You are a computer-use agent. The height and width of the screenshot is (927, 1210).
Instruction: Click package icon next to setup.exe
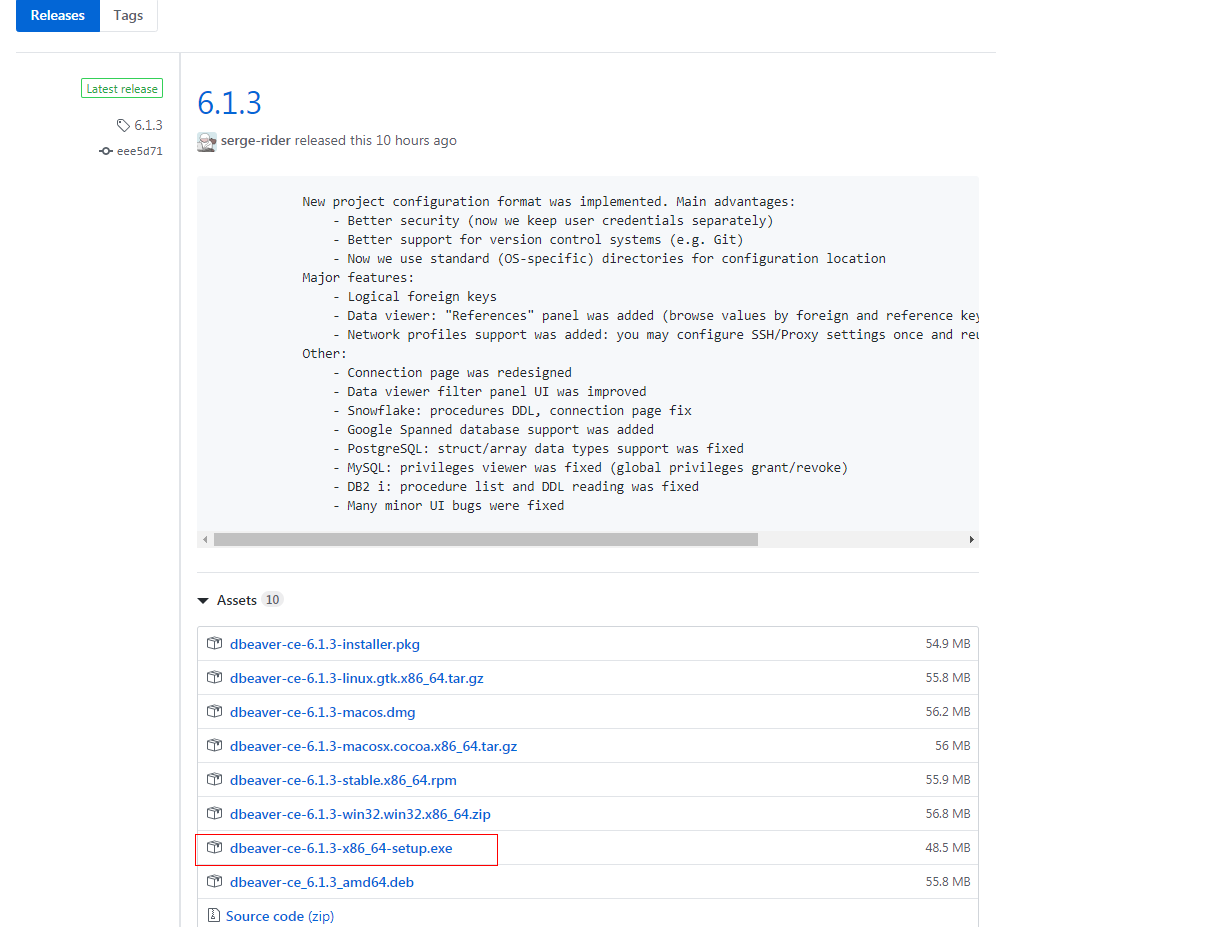214,848
